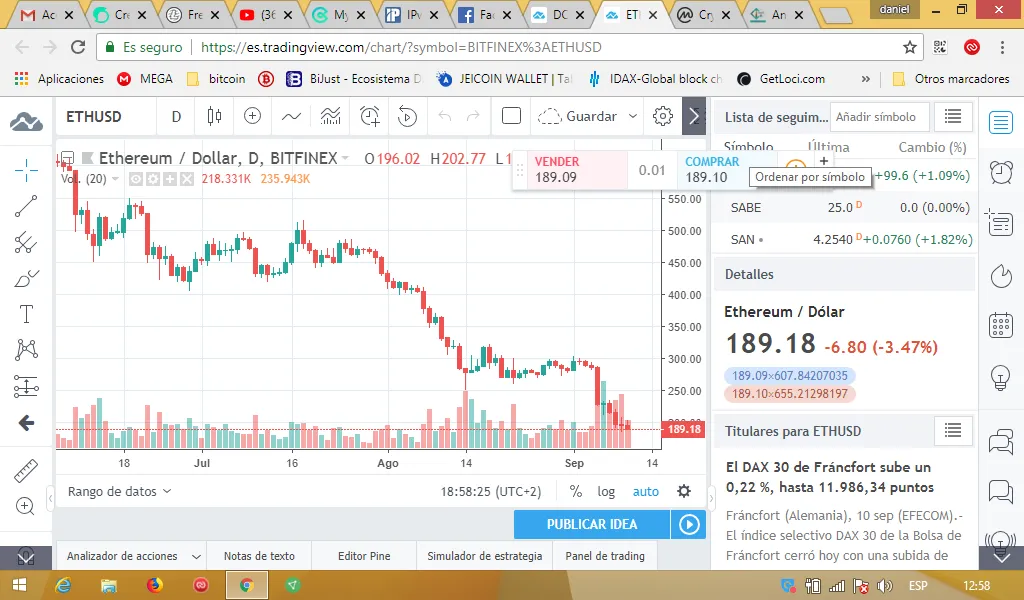Click the VENDER 189.09 sell button
The width and height of the screenshot is (1024, 600).
[x=577, y=170]
